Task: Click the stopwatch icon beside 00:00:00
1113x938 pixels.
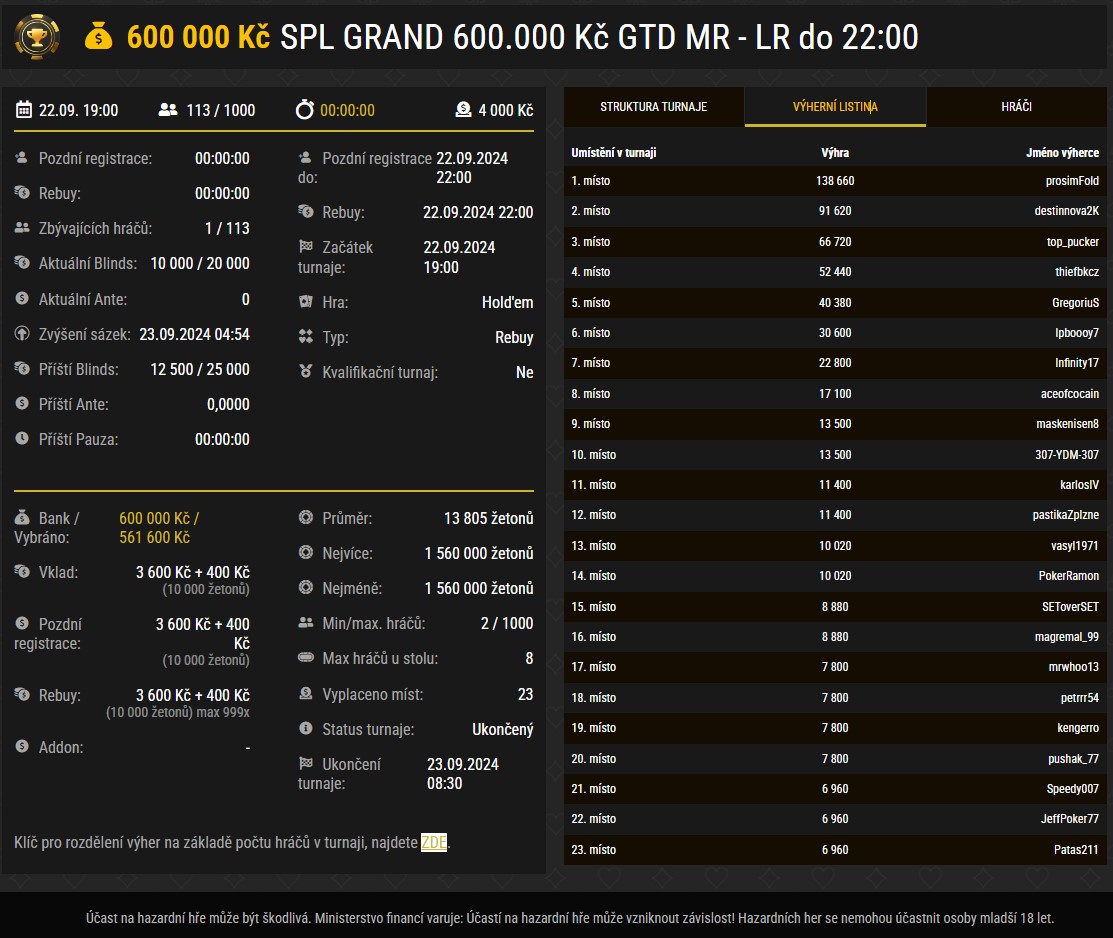Action: coord(305,110)
